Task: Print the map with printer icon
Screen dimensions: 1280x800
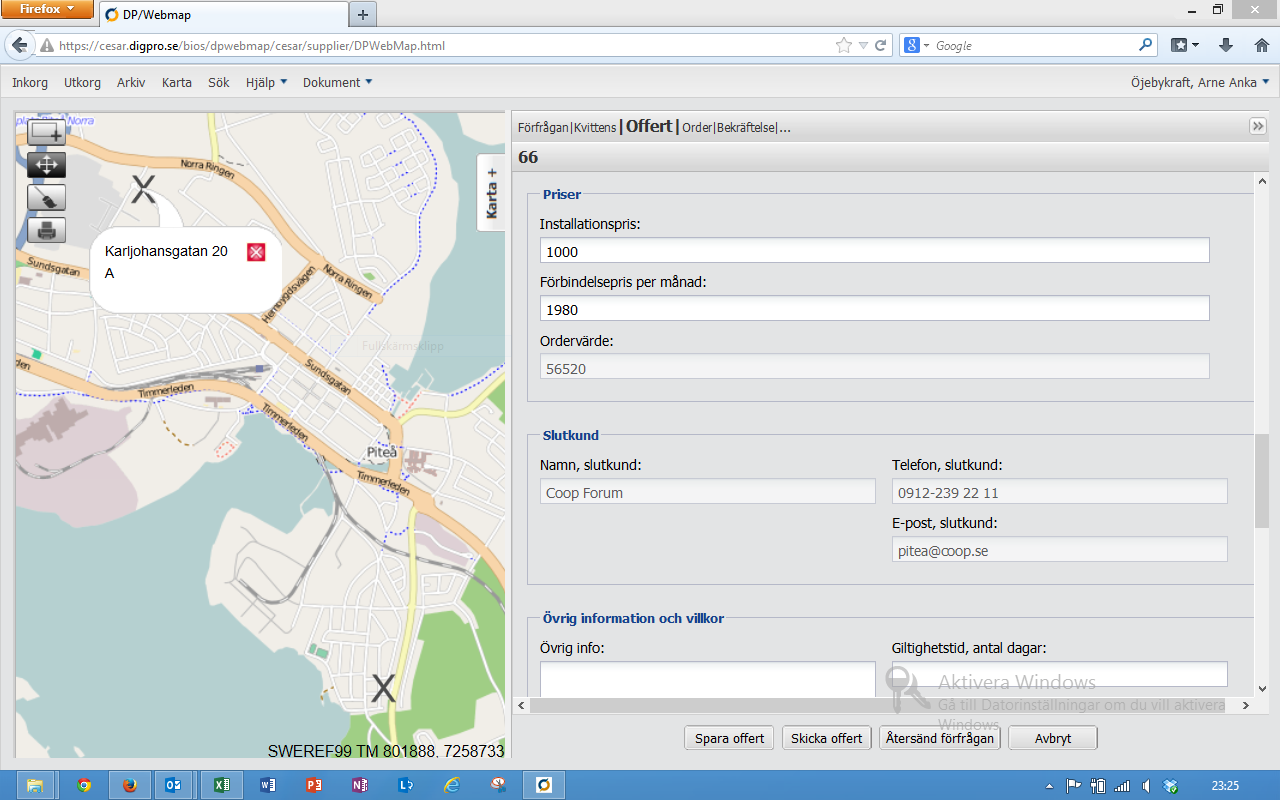Action: click(46, 229)
